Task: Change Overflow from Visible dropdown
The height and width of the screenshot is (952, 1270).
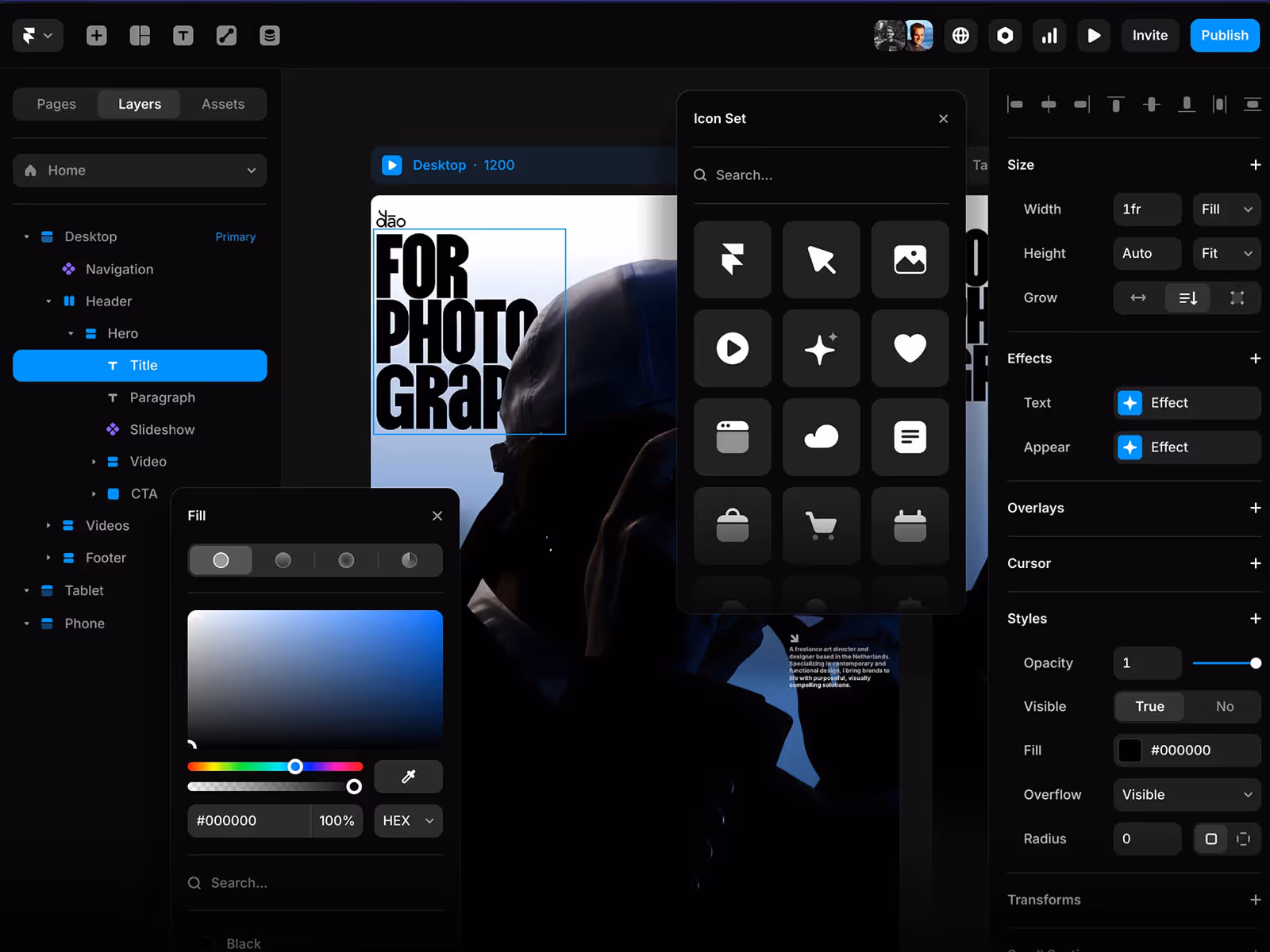Action: click(x=1186, y=794)
